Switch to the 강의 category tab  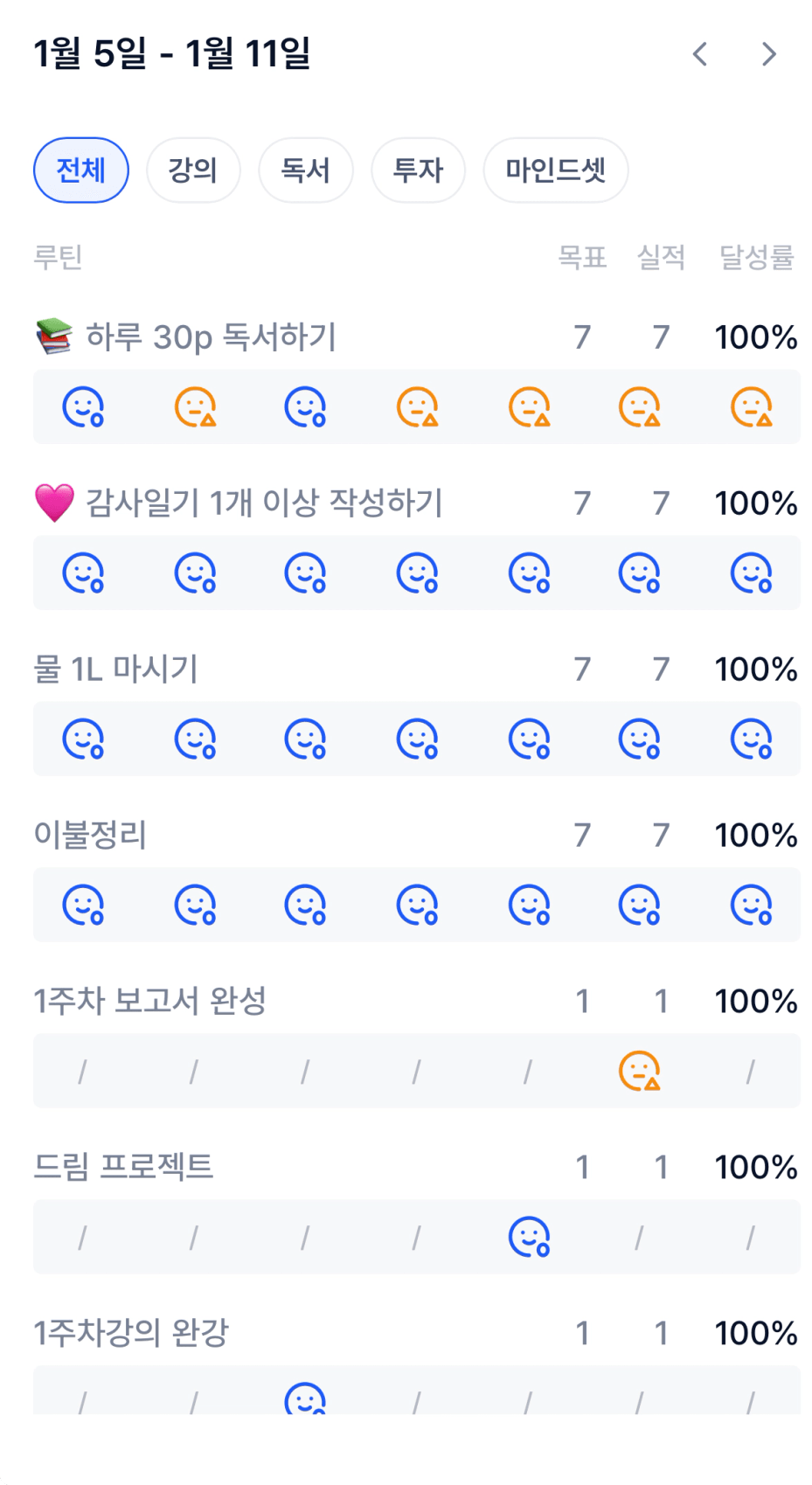192,170
